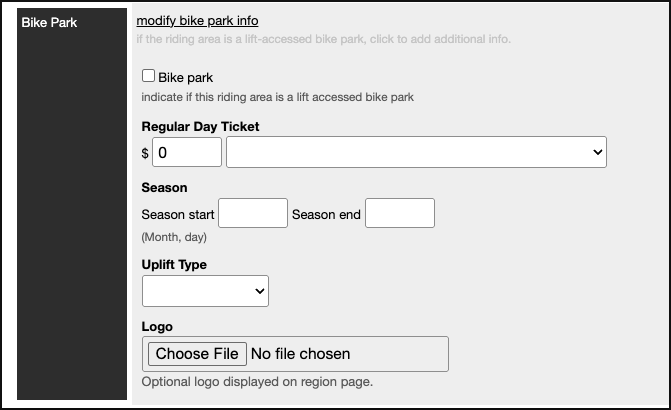Click the "Season start" field label

[178, 214]
